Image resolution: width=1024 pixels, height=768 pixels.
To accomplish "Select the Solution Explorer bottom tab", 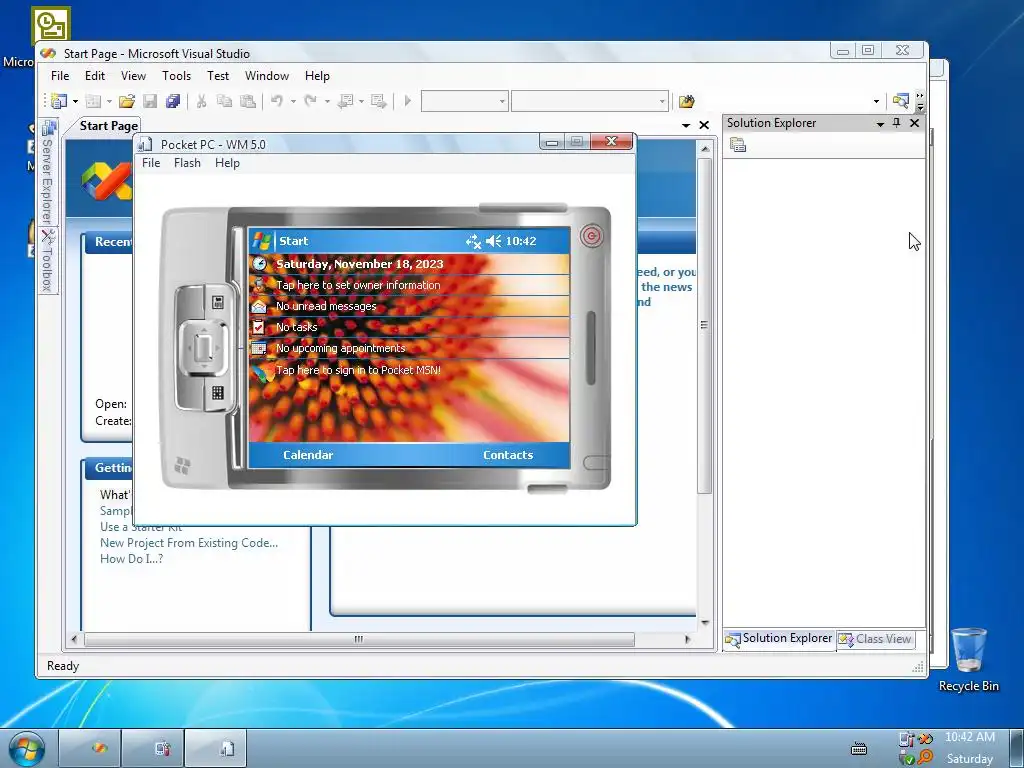I will tap(779, 638).
